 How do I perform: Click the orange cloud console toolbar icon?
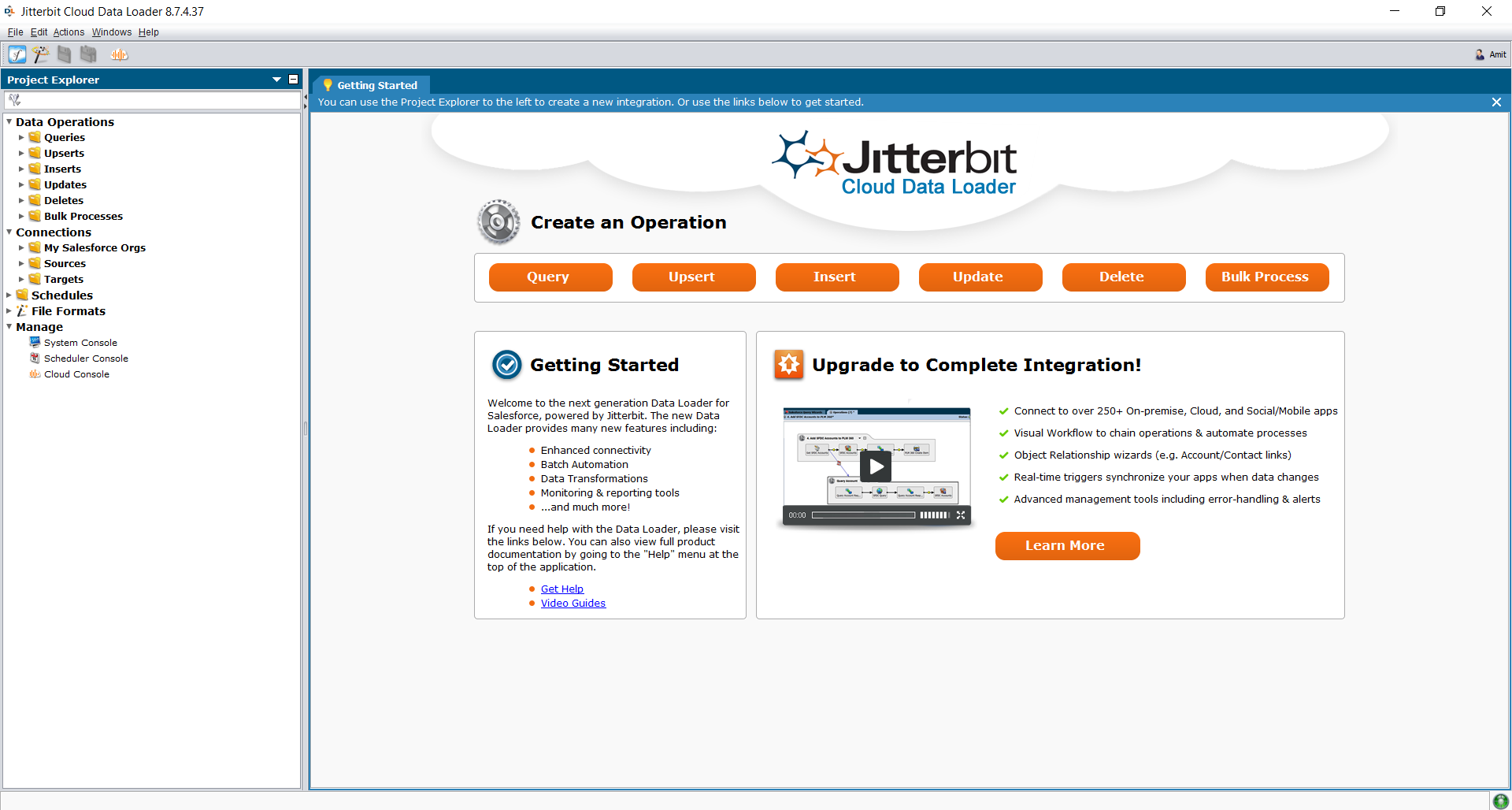119,54
